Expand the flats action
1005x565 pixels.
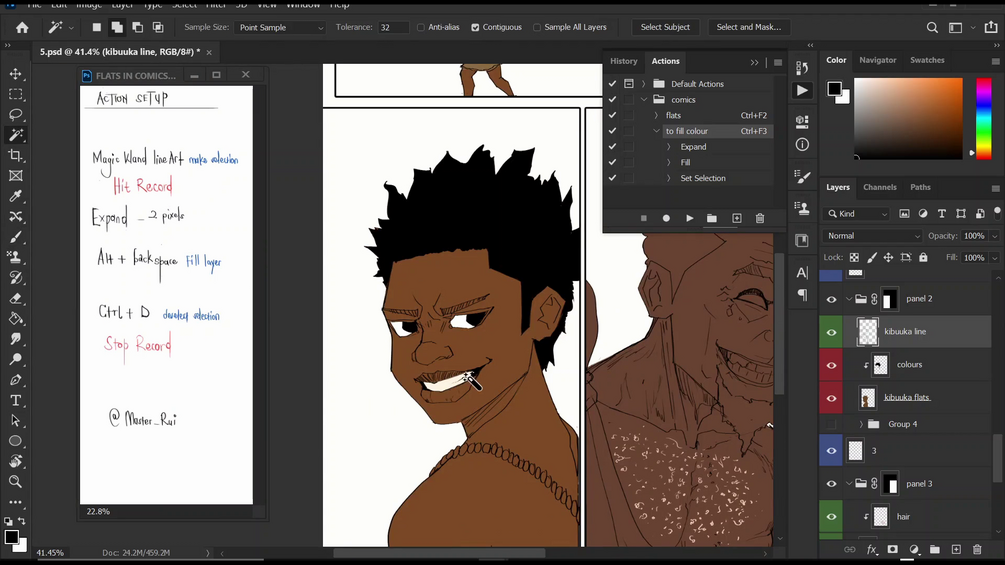point(656,115)
